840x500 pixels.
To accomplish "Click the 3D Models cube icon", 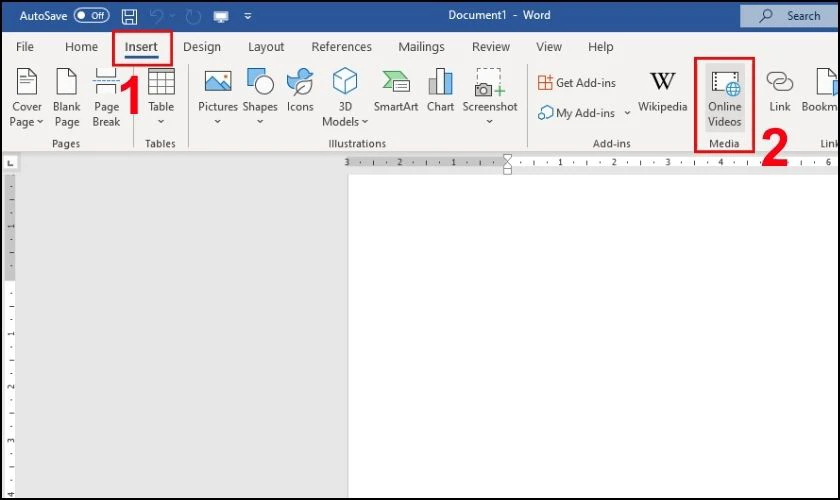I will [345, 81].
